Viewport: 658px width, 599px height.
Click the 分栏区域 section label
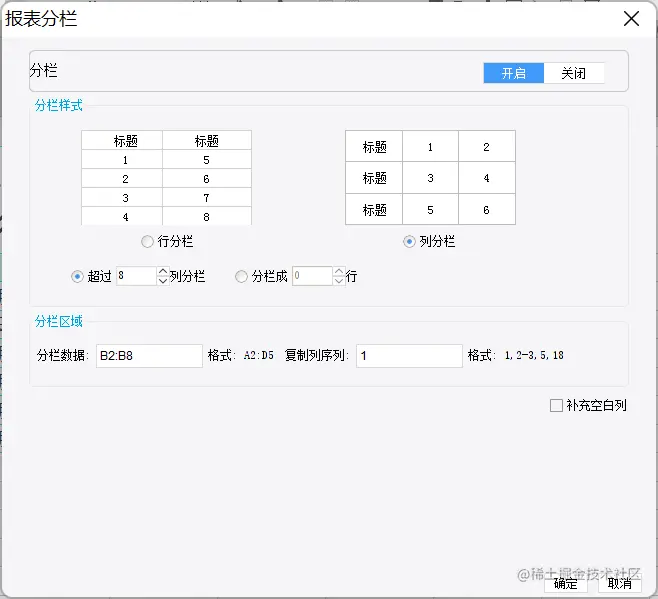[x=59, y=322]
